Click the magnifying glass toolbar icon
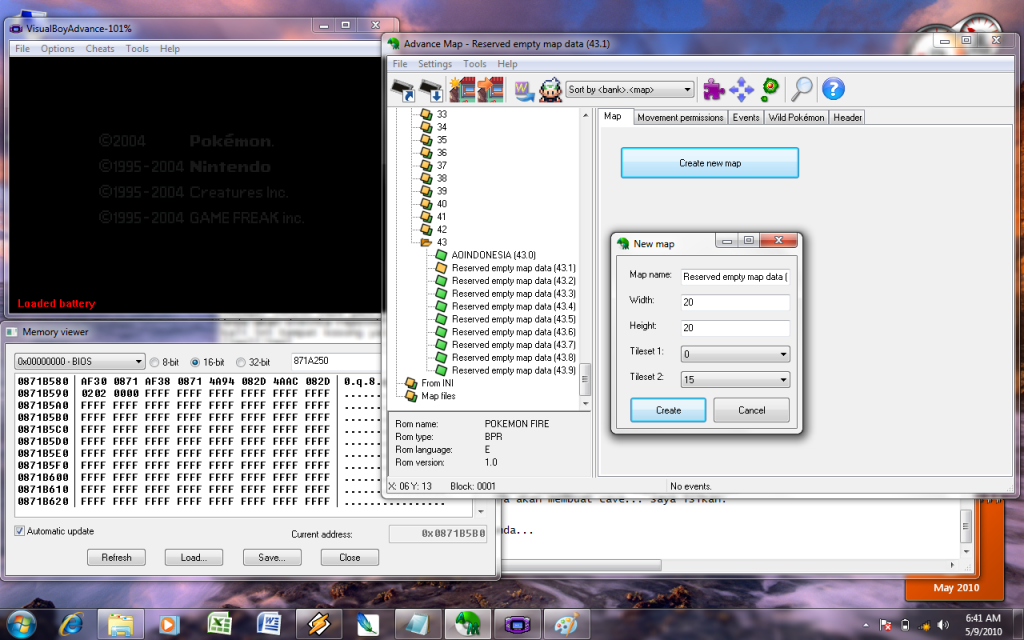Screen dimensions: 1024x640 point(801,89)
